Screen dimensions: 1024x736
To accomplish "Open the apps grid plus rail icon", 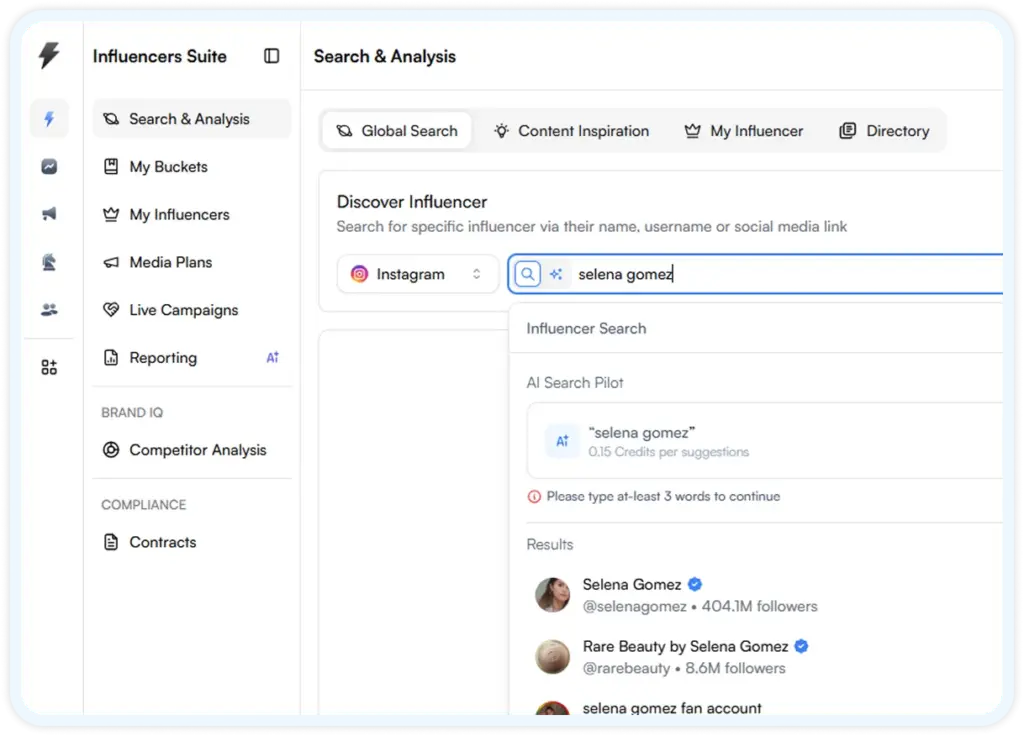I will pyautogui.click(x=49, y=367).
